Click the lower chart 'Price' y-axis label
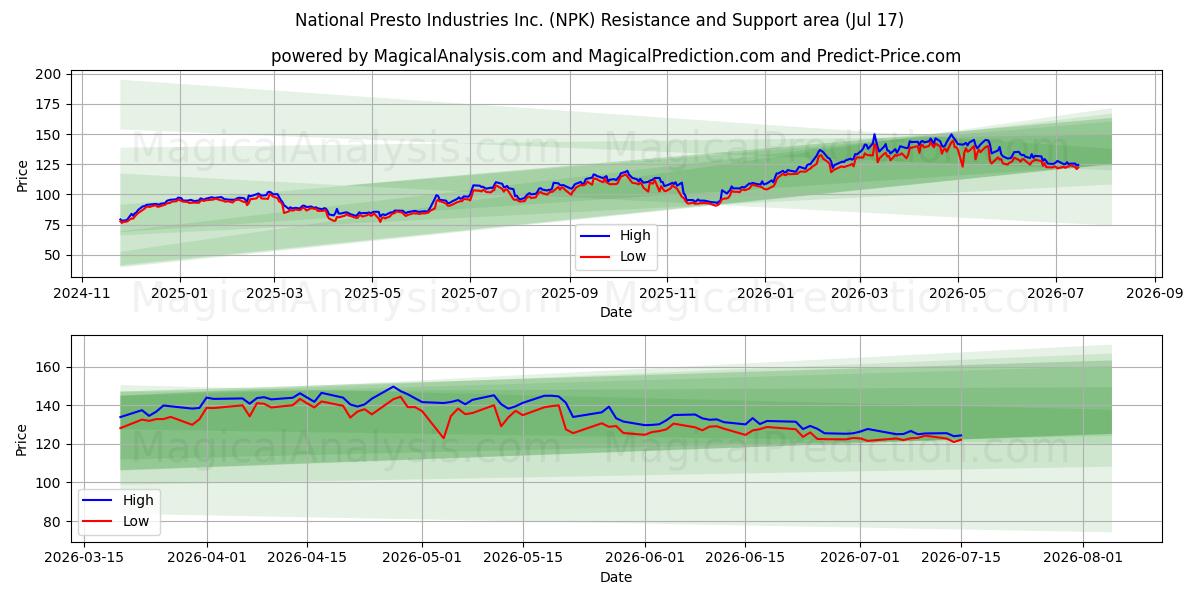 22,439
